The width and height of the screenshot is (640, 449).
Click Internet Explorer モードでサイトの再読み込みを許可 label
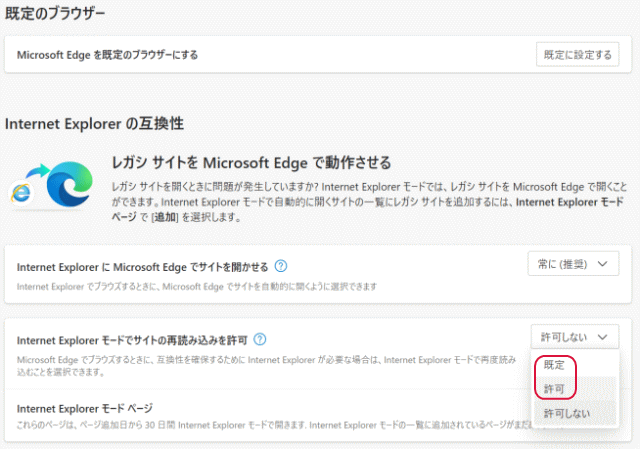click(x=132, y=340)
